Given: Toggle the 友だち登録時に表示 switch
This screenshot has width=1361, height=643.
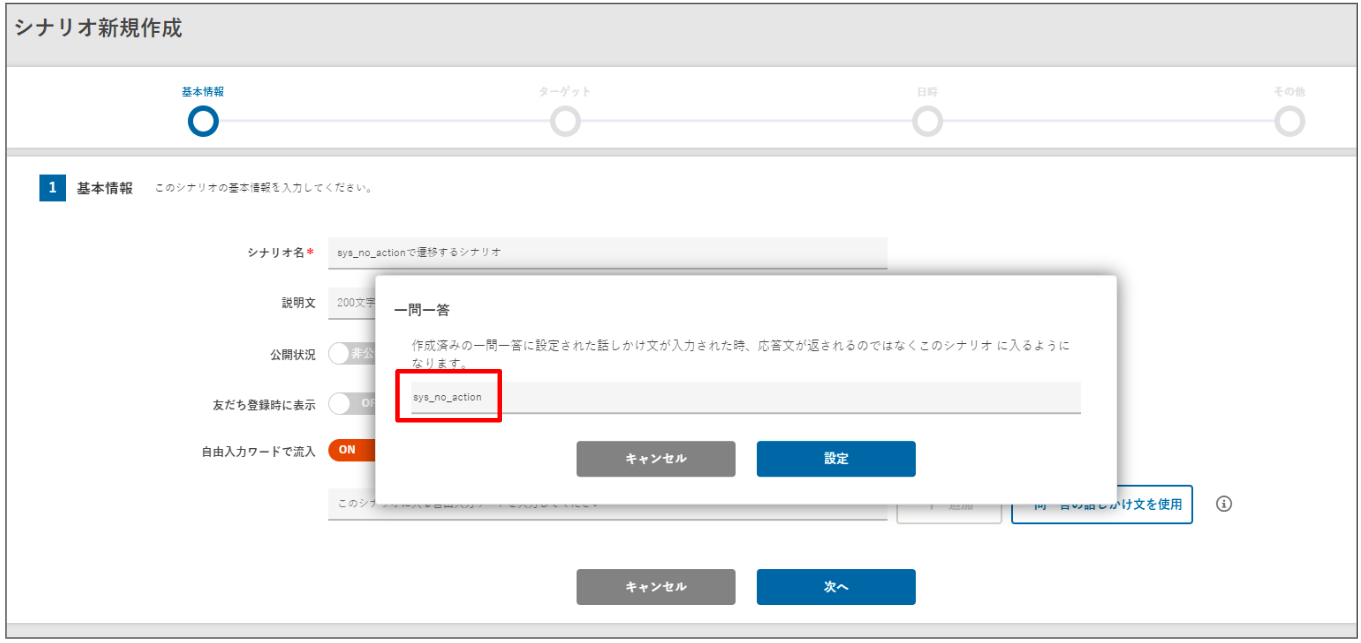Looking at the screenshot, I should click(x=350, y=403).
